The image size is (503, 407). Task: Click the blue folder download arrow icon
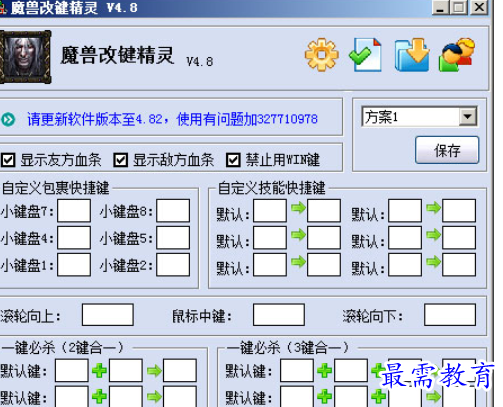(412, 55)
